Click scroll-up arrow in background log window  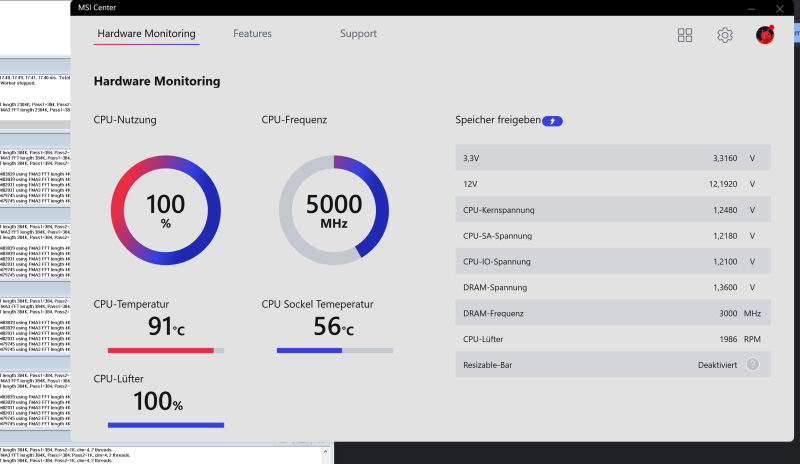pyautogui.click(x=326, y=452)
